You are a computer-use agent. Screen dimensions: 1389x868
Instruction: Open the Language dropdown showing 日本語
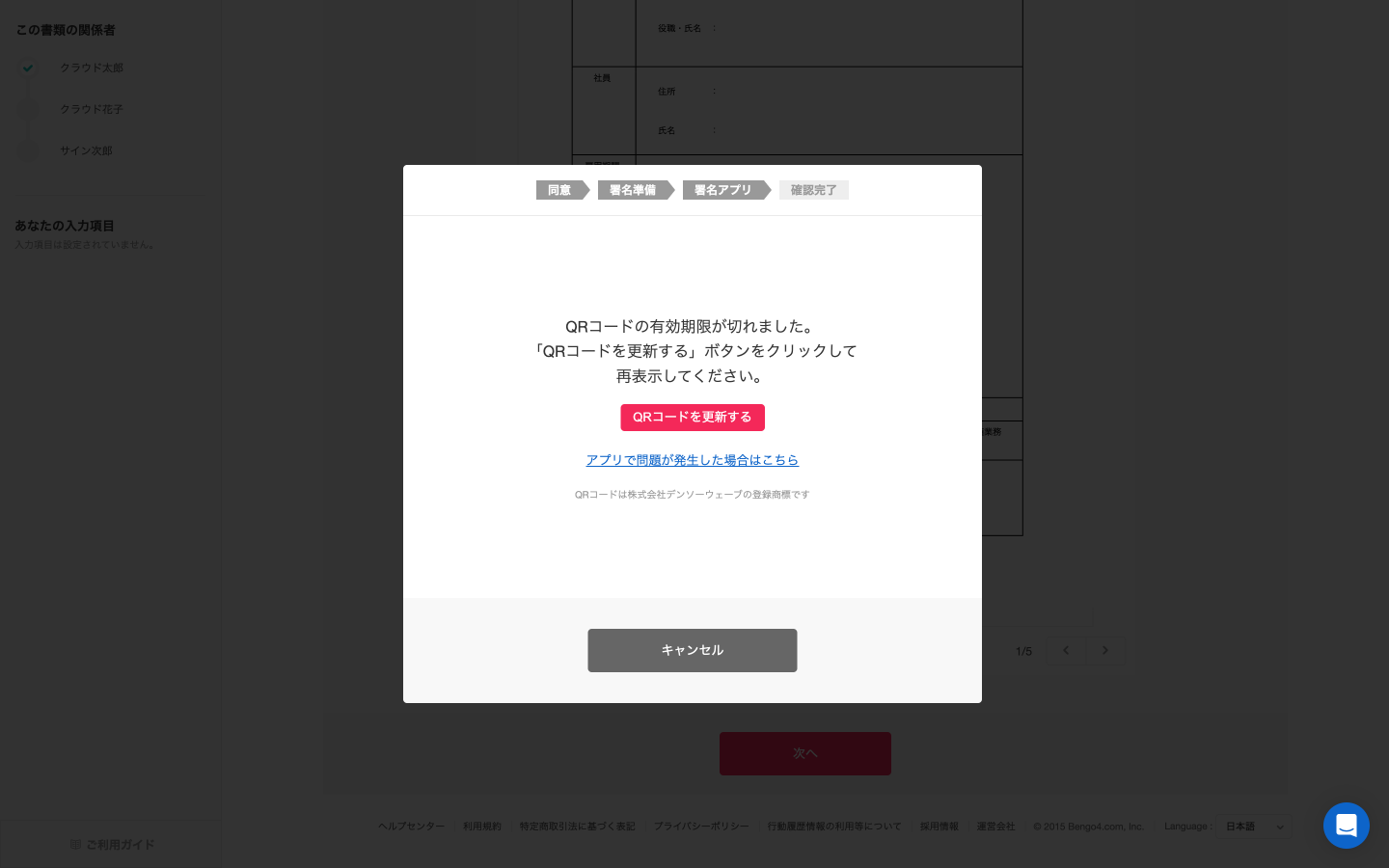(x=1254, y=827)
